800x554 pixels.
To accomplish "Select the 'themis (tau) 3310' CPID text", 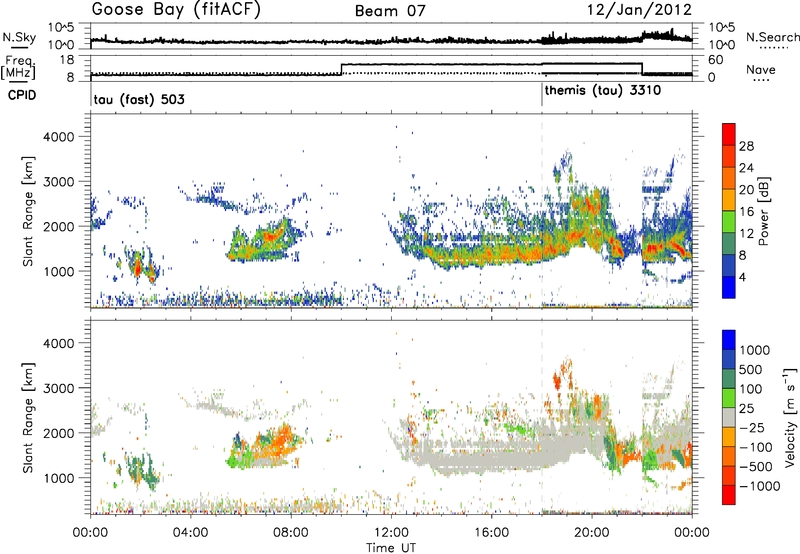I will pyautogui.click(x=603, y=91).
